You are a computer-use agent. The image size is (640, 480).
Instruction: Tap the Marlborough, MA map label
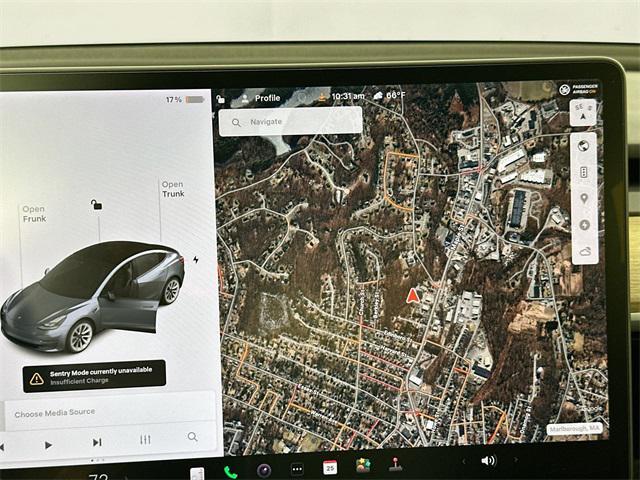[574, 429]
